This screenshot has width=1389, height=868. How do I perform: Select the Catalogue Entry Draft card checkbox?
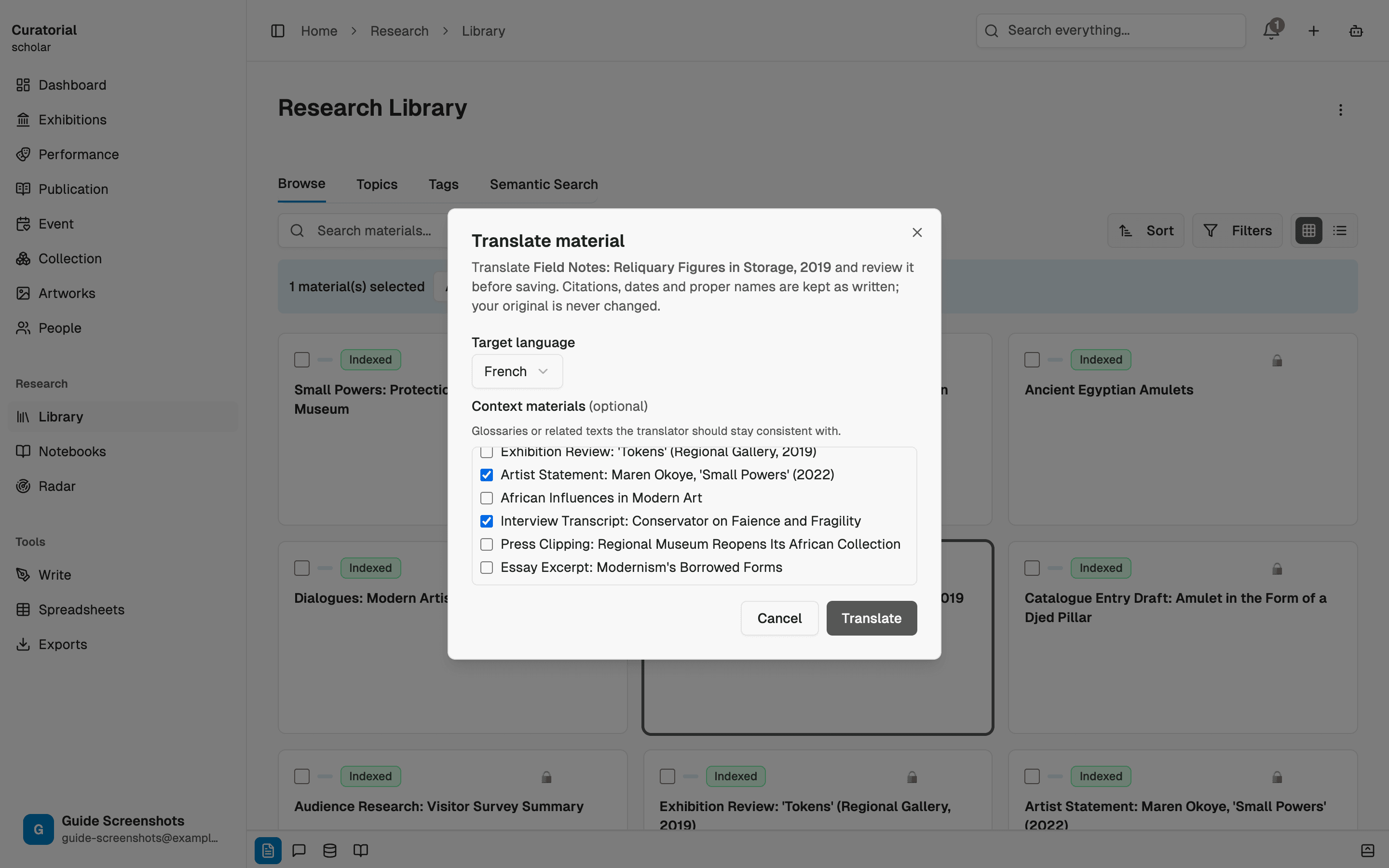1032,569
